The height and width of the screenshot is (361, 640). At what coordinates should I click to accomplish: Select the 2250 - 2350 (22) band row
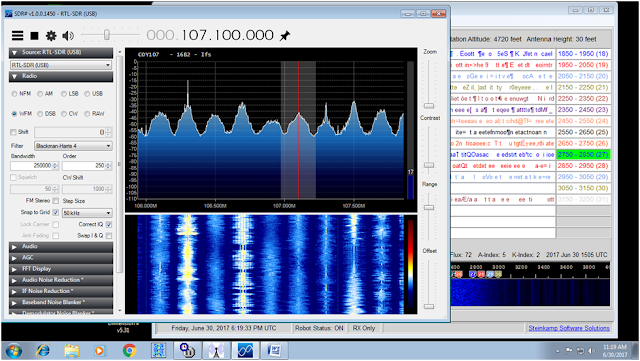(583, 99)
